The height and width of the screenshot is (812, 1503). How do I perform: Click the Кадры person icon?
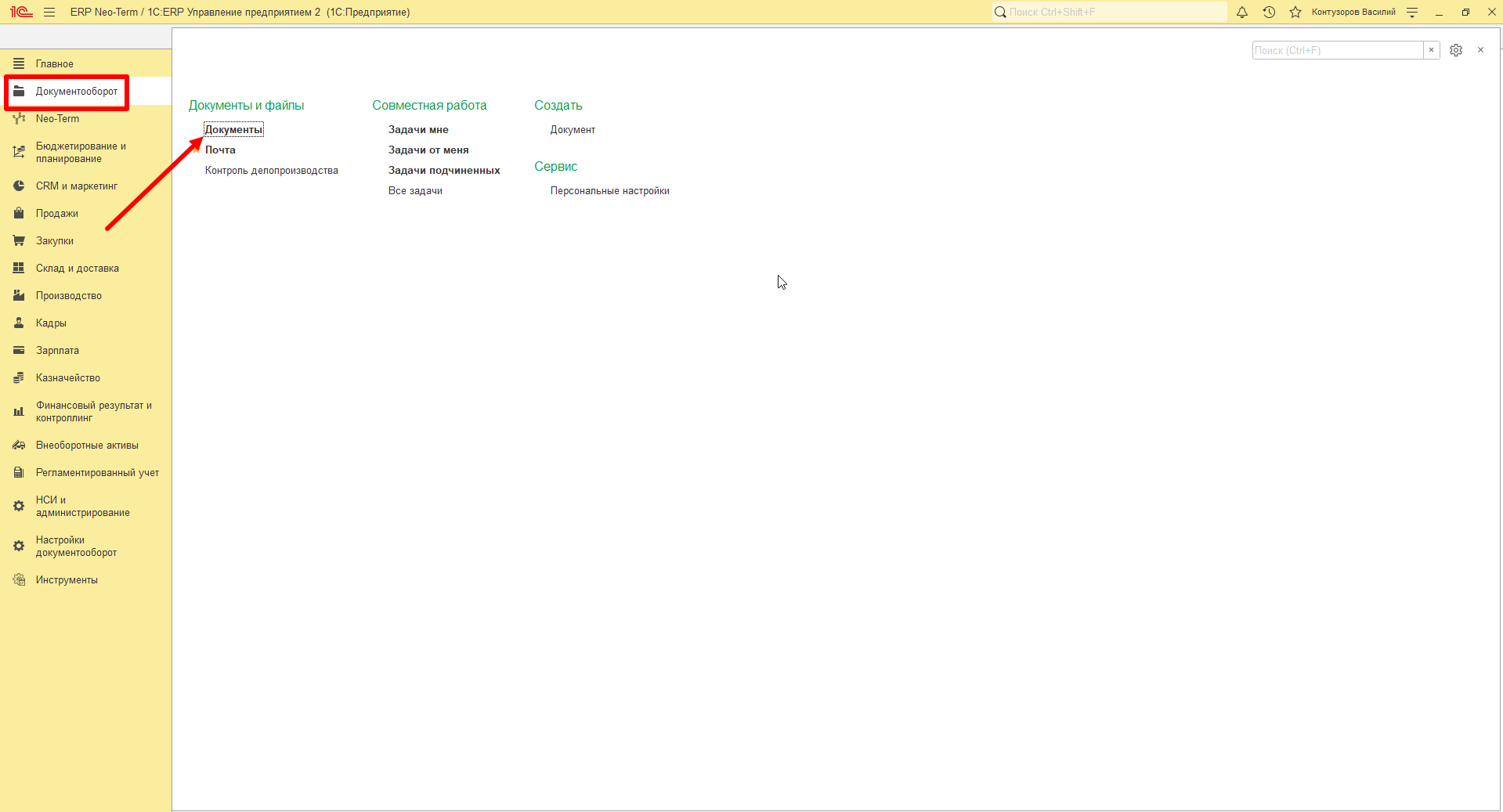pos(19,323)
